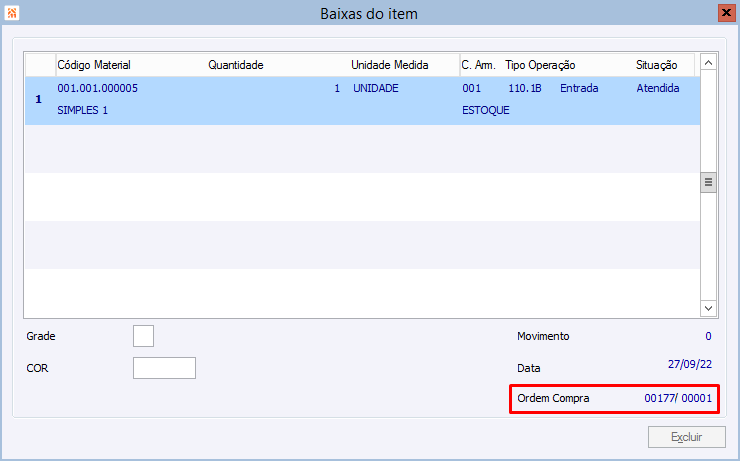Click the Atendida status cell
The width and height of the screenshot is (740, 461).
pos(658,88)
